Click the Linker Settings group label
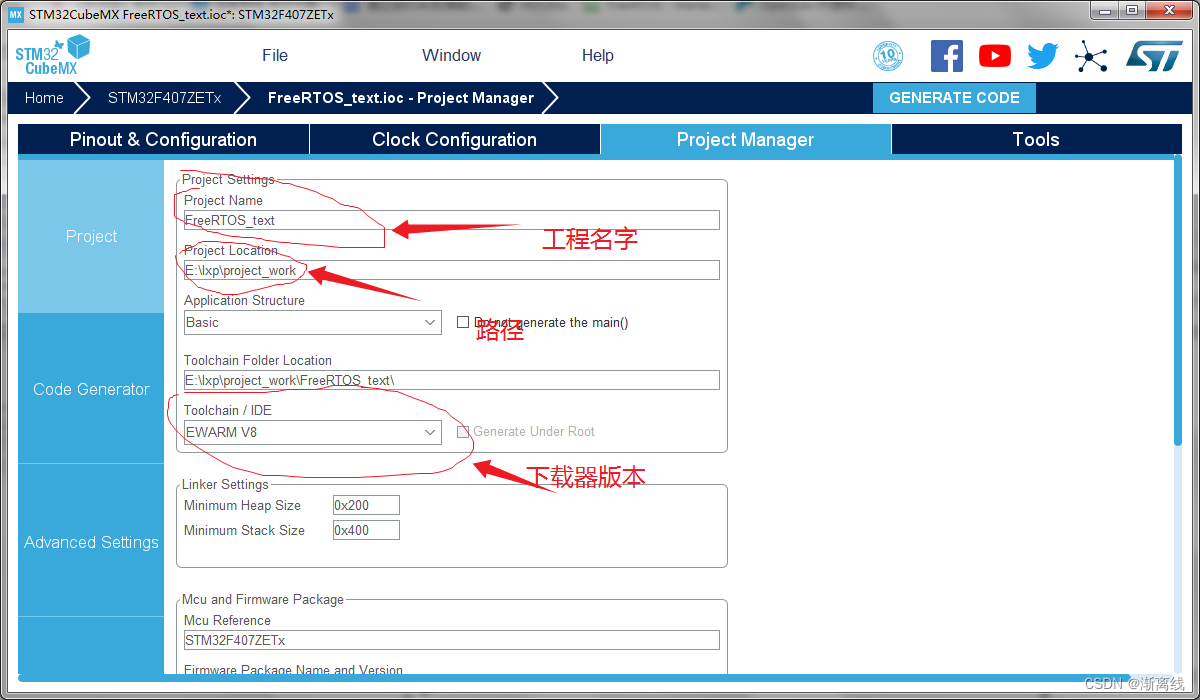The width and height of the screenshot is (1200, 700). [x=225, y=485]
